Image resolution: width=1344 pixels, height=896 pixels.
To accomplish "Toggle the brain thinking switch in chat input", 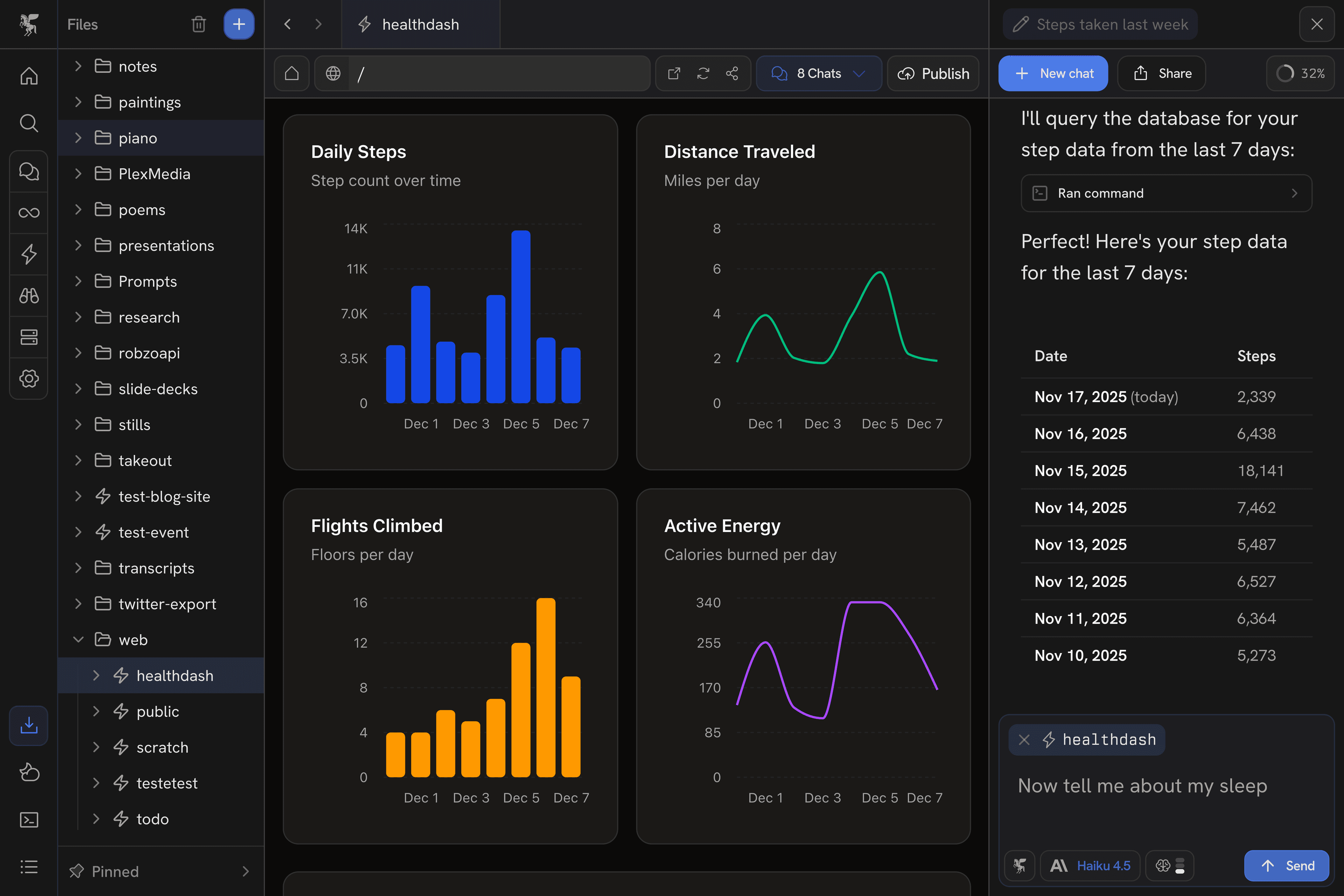I will click(x=1170, y=866).
